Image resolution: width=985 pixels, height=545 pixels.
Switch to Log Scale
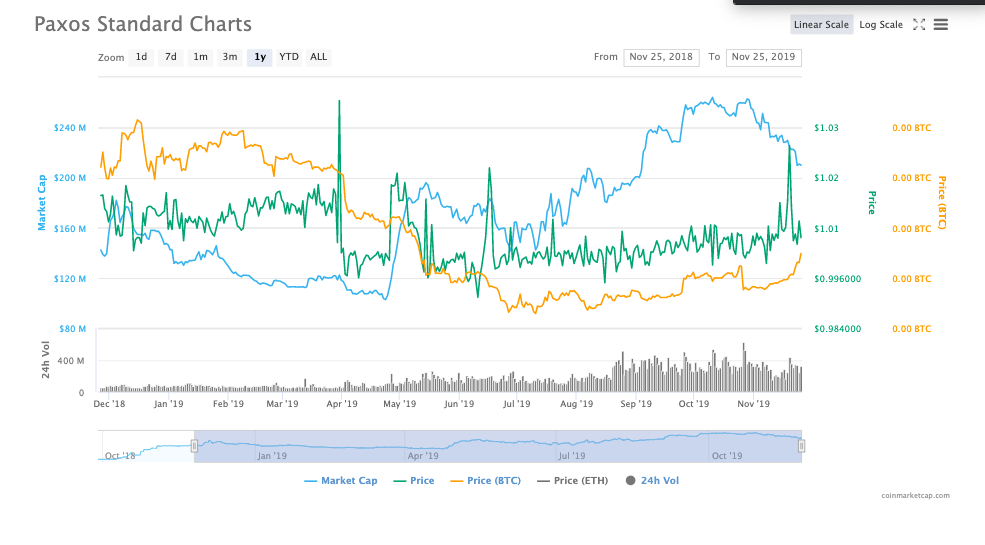click(x=881, y=24)
